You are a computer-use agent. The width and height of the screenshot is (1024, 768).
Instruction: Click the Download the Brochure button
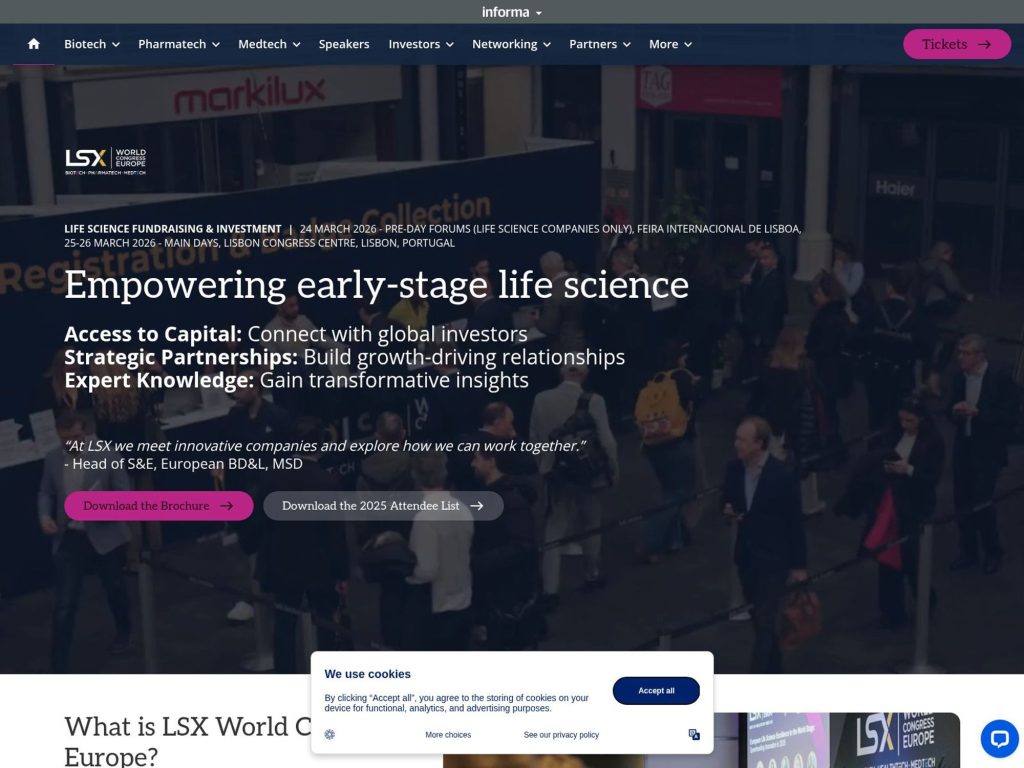pyautogui.click(x=158, y=506)
